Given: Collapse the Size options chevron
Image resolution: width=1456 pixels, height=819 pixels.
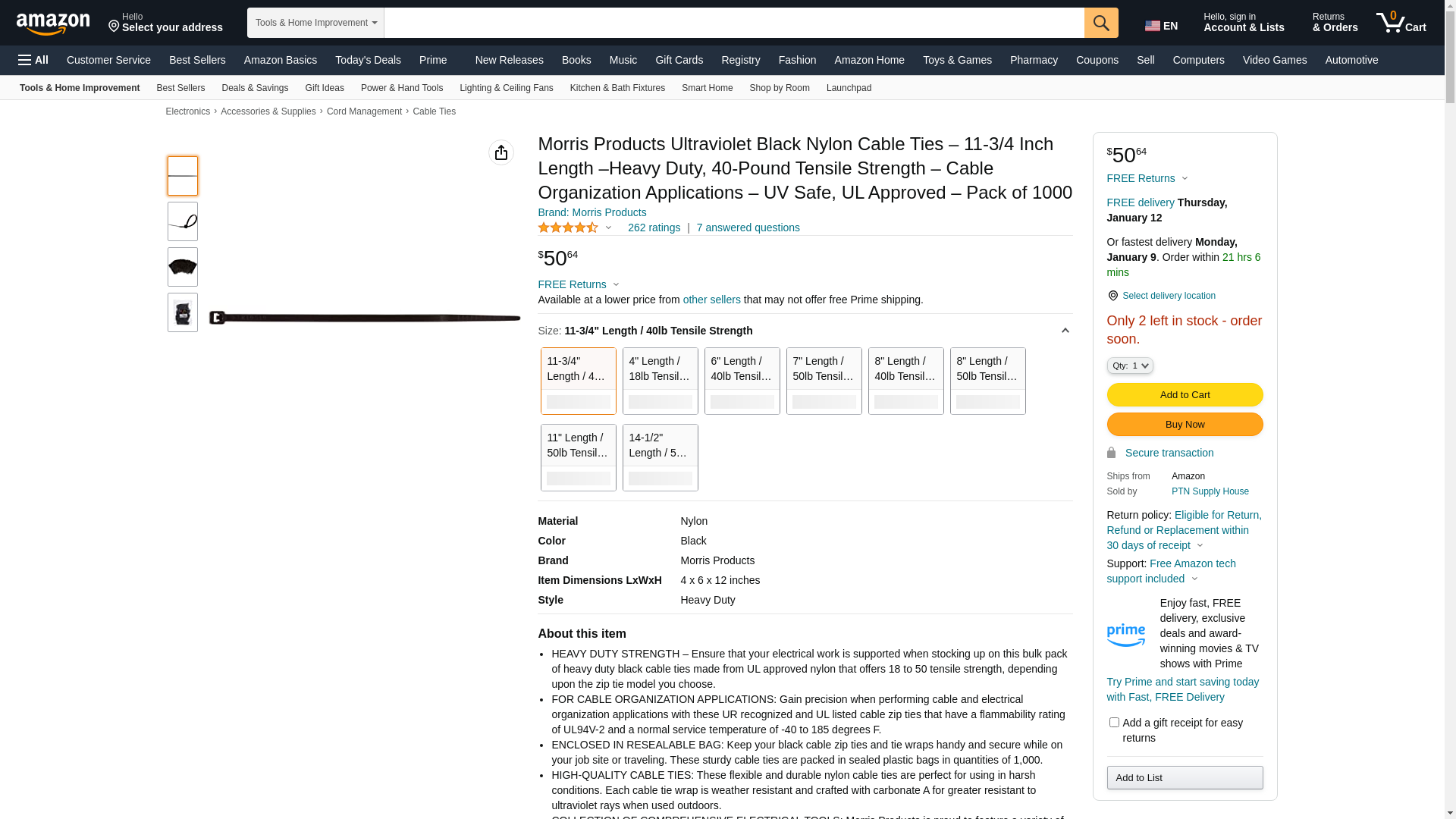Looking at the screenshot, I should (x=1065, y=331).
